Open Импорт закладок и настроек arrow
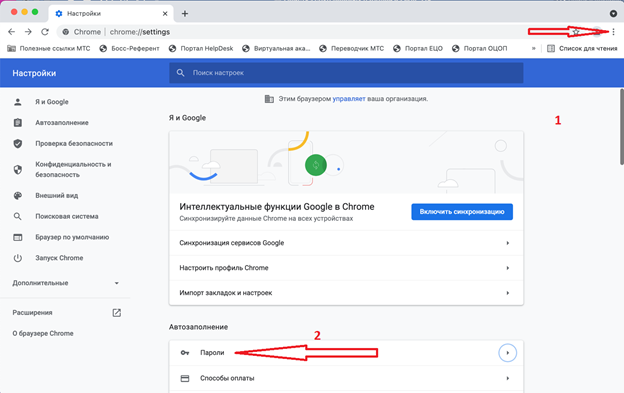 tap(507, 293)
